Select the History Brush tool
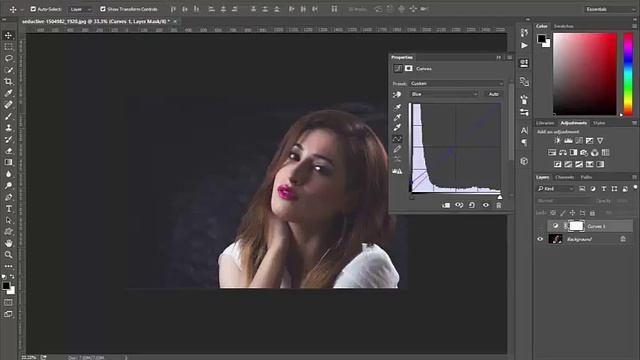 [8, 139]
